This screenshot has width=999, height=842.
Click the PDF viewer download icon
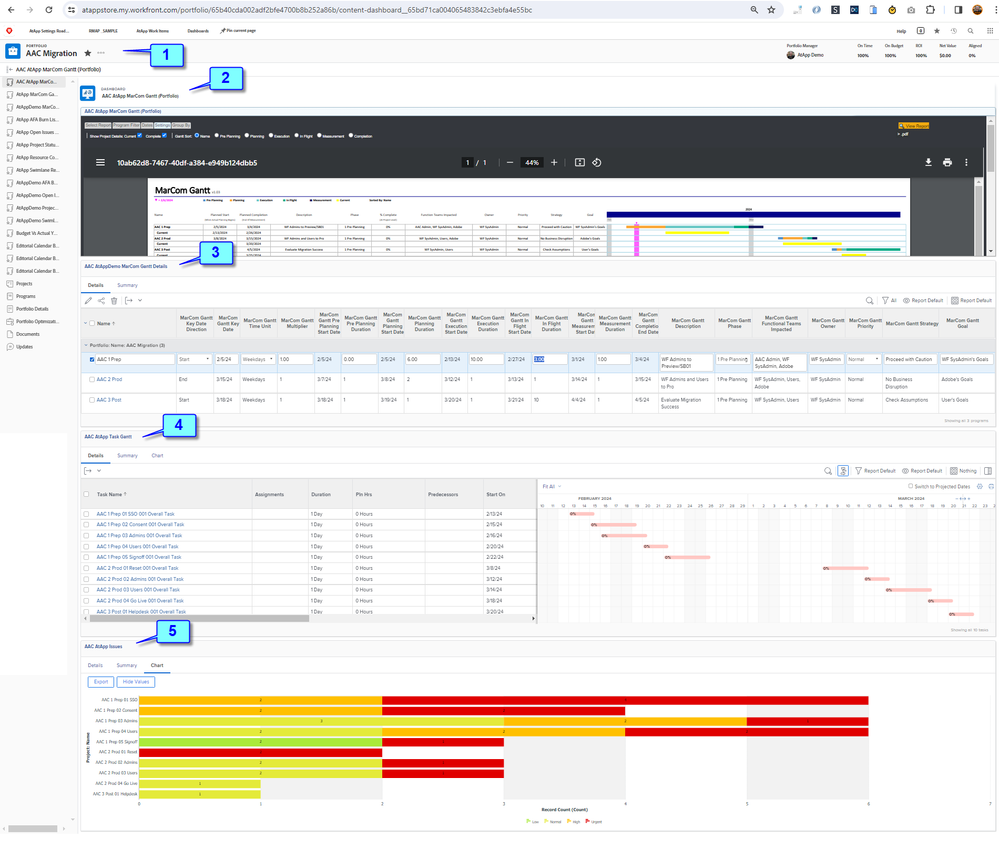click(x=928, y=162)
